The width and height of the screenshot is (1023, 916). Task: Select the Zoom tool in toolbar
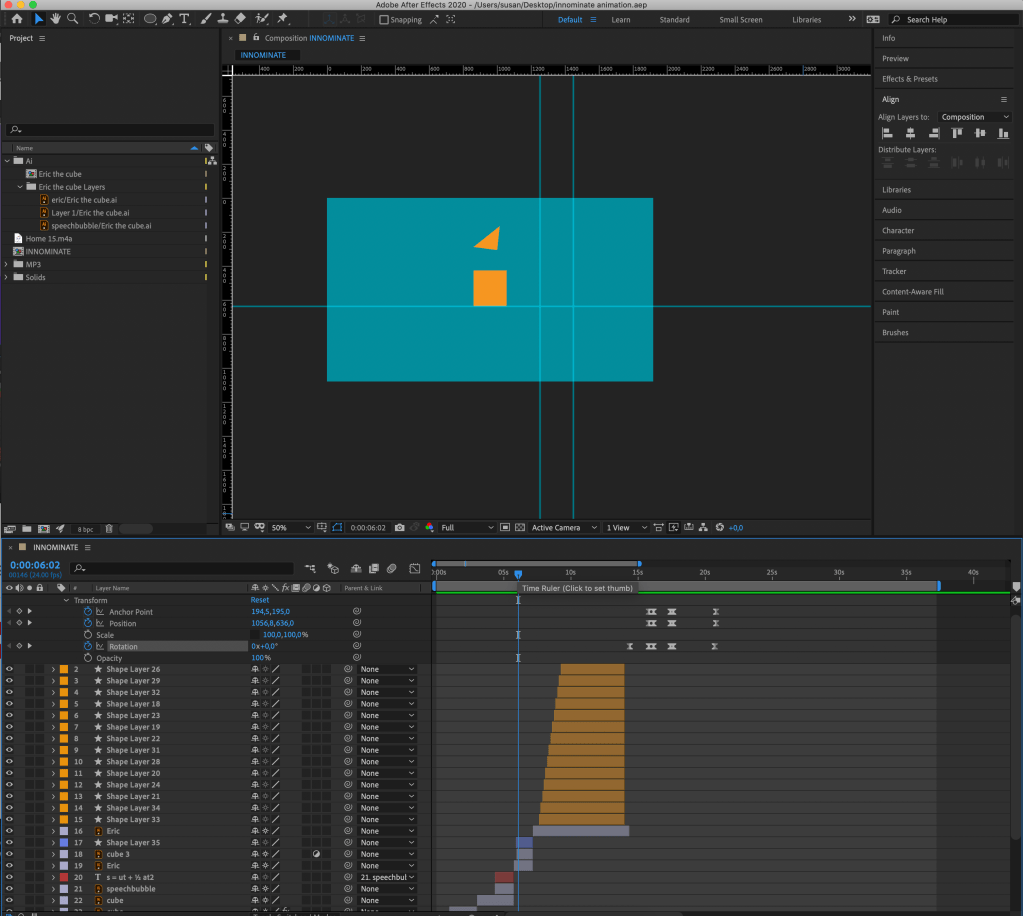click(x=73, y=19)
